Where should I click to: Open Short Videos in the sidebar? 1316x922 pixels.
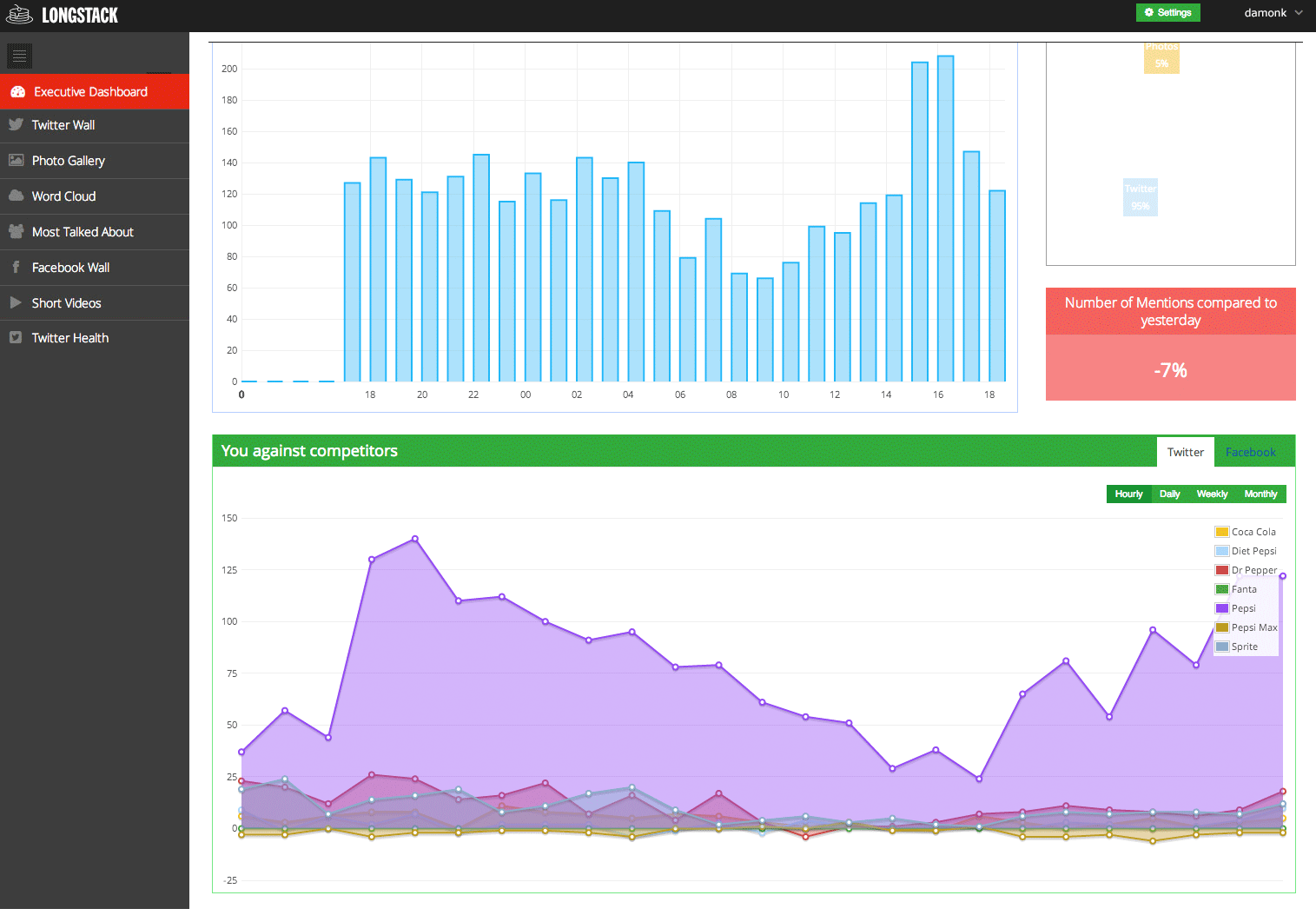point(95,302)
